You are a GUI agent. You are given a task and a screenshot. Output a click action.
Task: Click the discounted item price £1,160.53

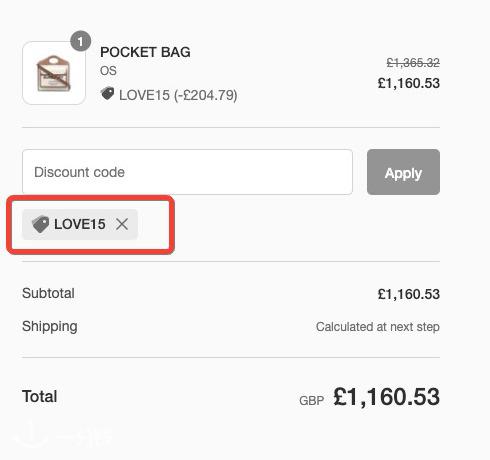[409, 83]
